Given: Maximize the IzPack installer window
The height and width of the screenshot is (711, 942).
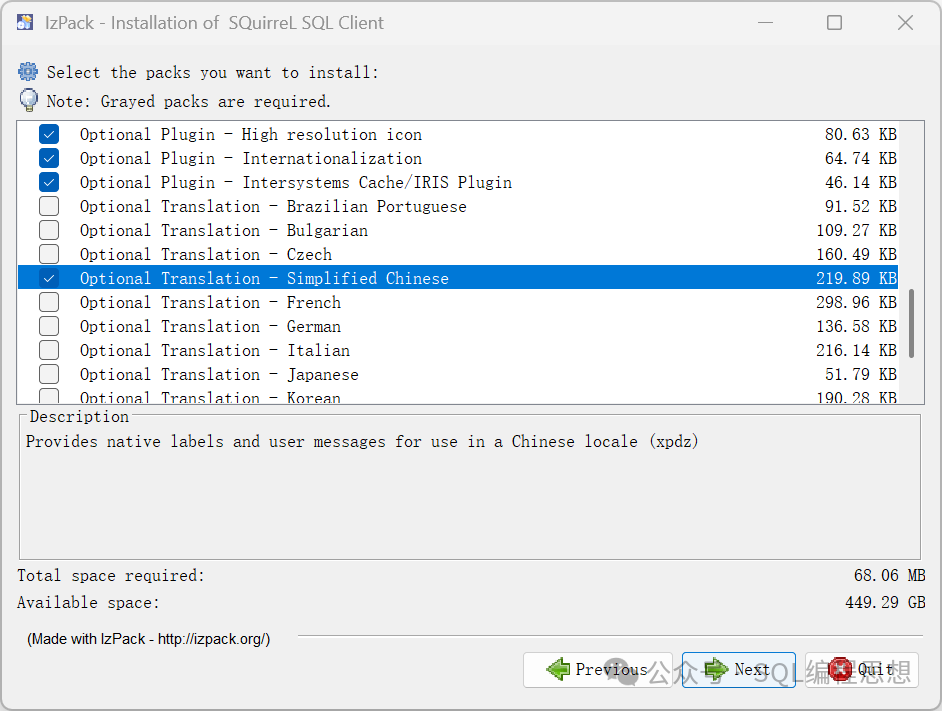Looking at the screenshot, I should point(834,22).
